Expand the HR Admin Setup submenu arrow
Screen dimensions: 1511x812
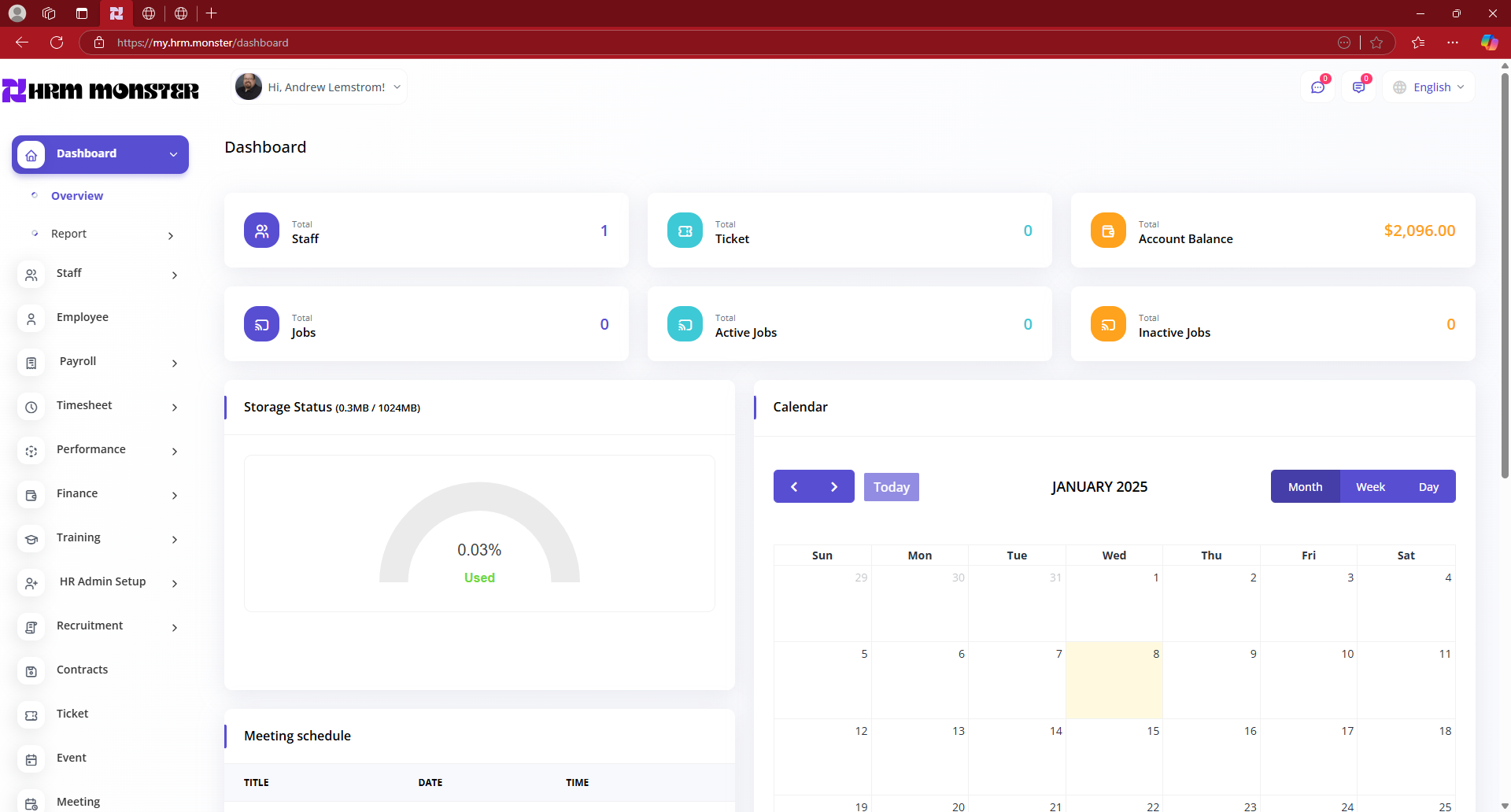pyautogui.click(x=175, y=583)
